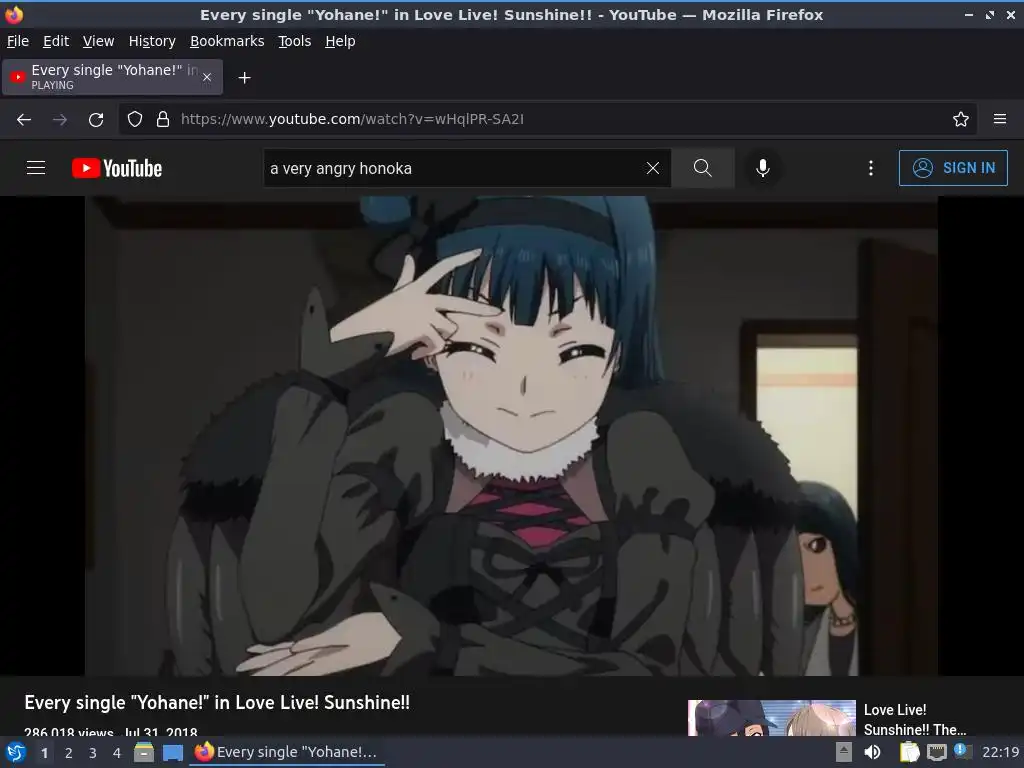
Task: Go to the YouTube home logo
Action: [x=117, y=168]
